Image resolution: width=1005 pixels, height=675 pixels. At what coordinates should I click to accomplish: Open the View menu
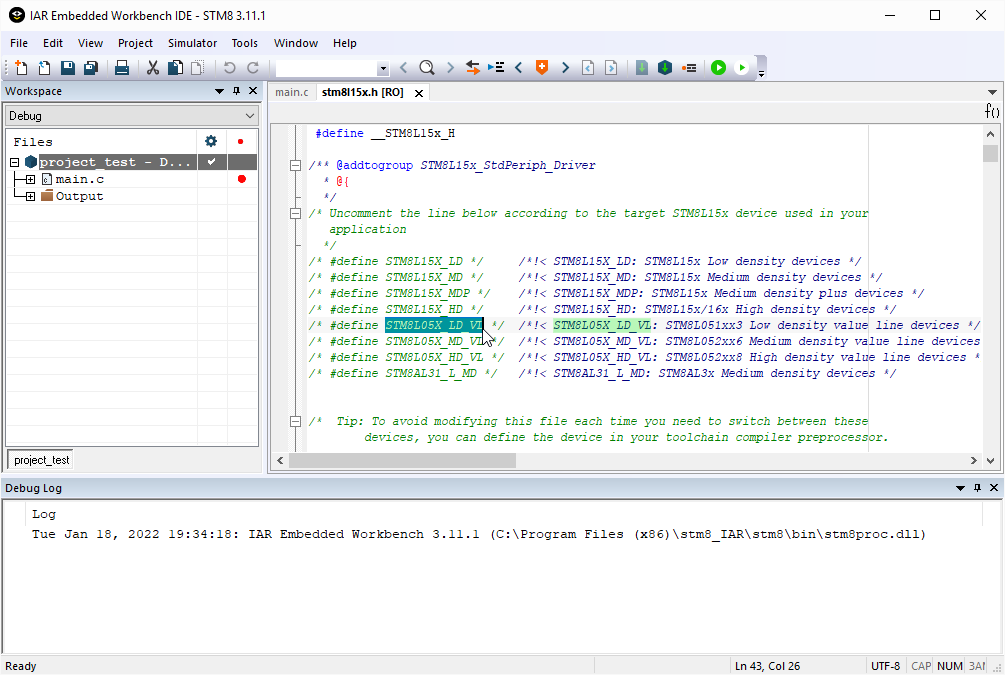[90, 43]
